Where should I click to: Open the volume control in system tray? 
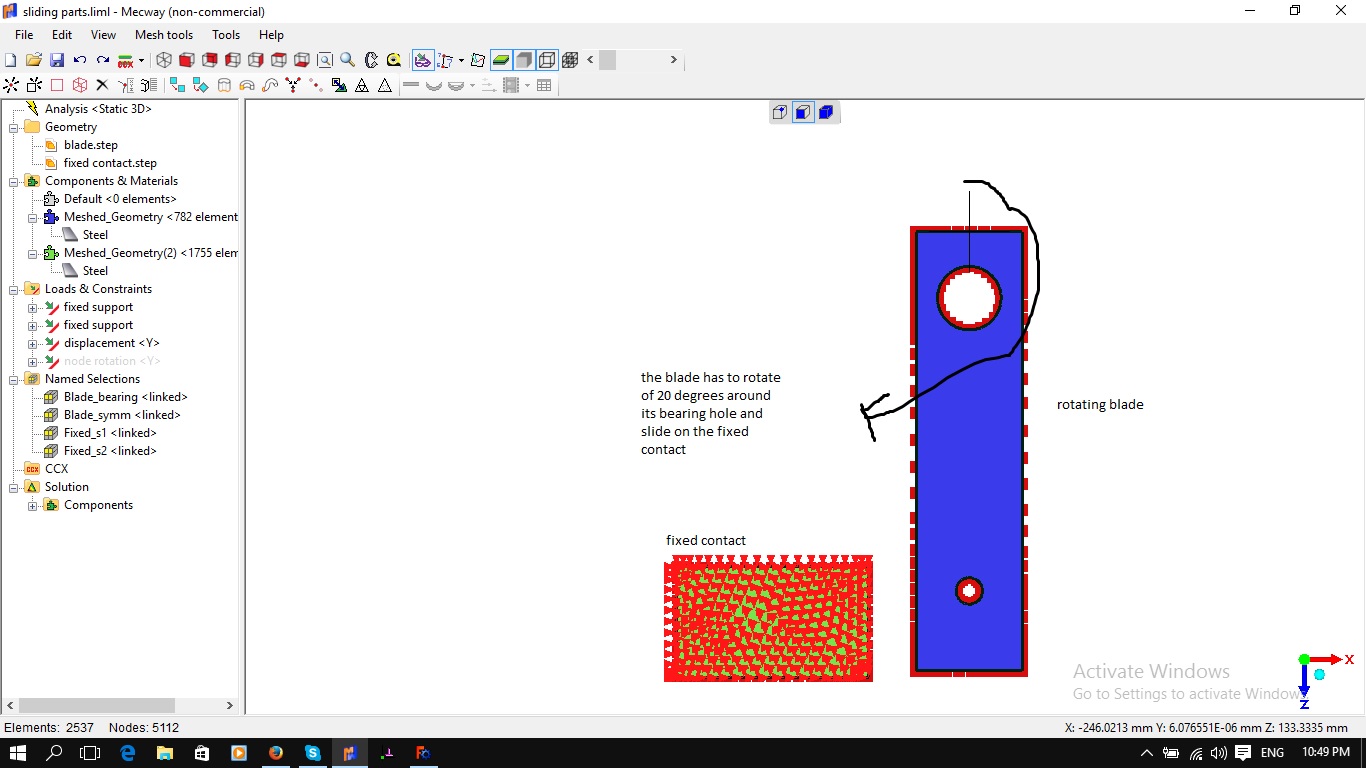tap(1218, 752)
